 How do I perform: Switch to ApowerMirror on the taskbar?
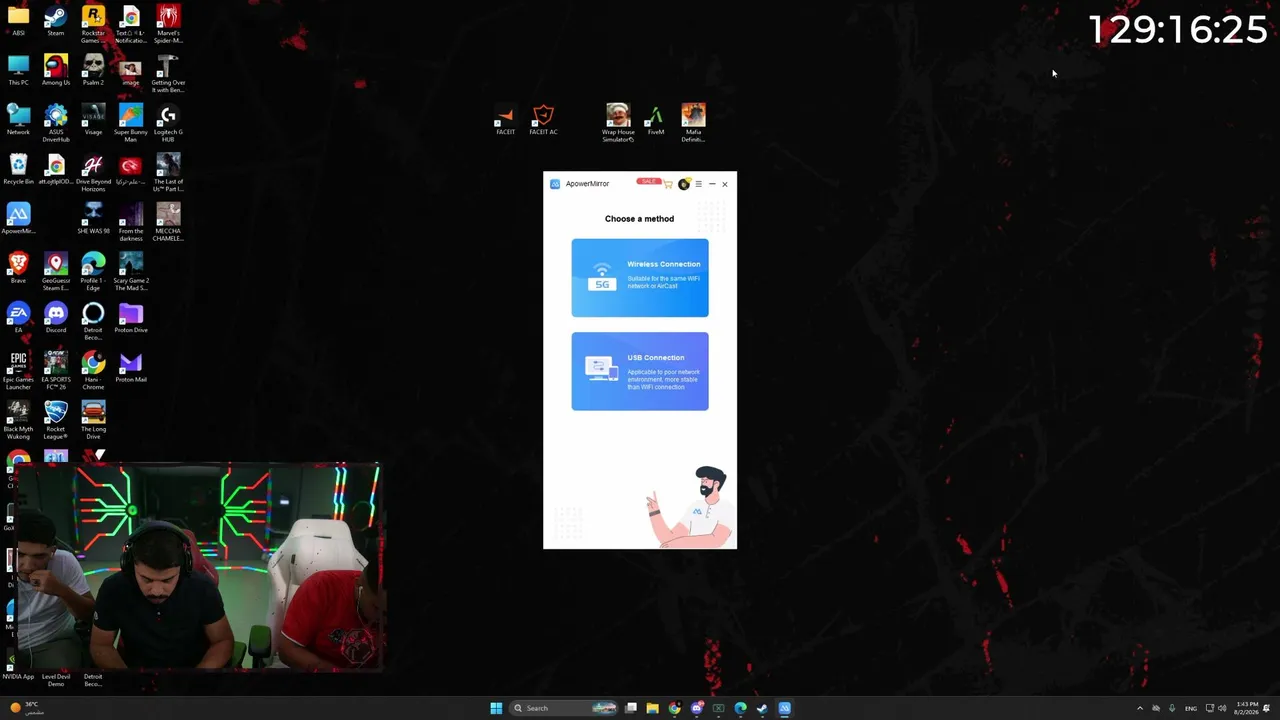(x=785, y=708)
